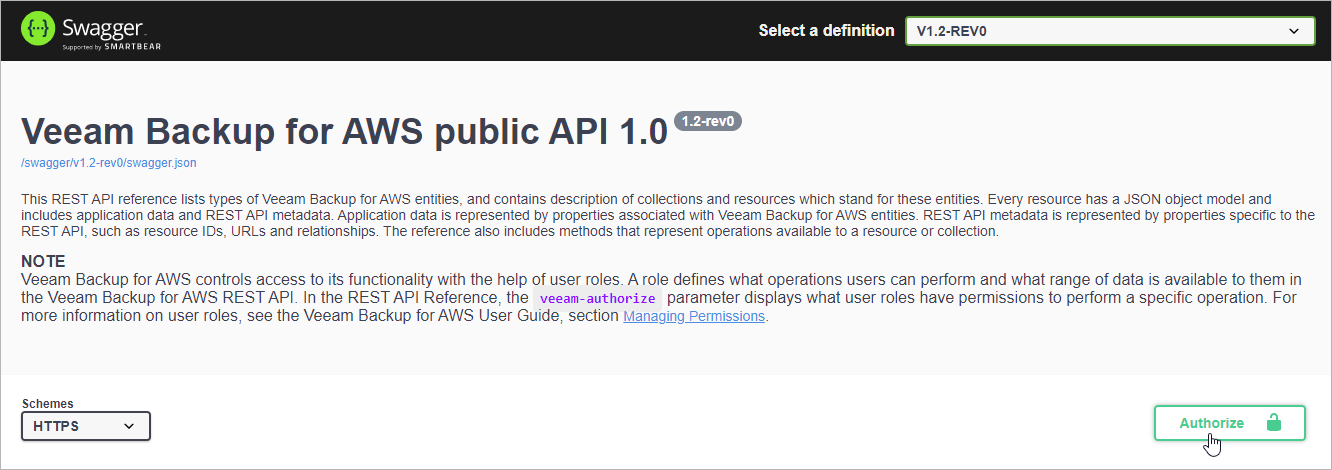1332x470 pixels.
Task: Click the Swagger wordmark text
Action: tap(95, 25)
